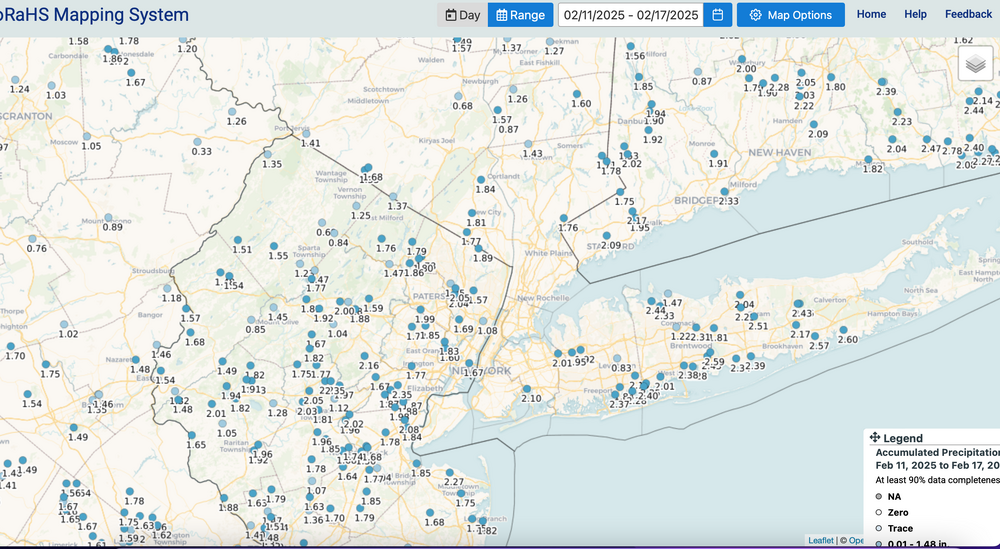Select the 1.28 station marker
Image resolution: width=1000 pixels, height=549 pixels.
pyautogui.click(x=273, y=404)
